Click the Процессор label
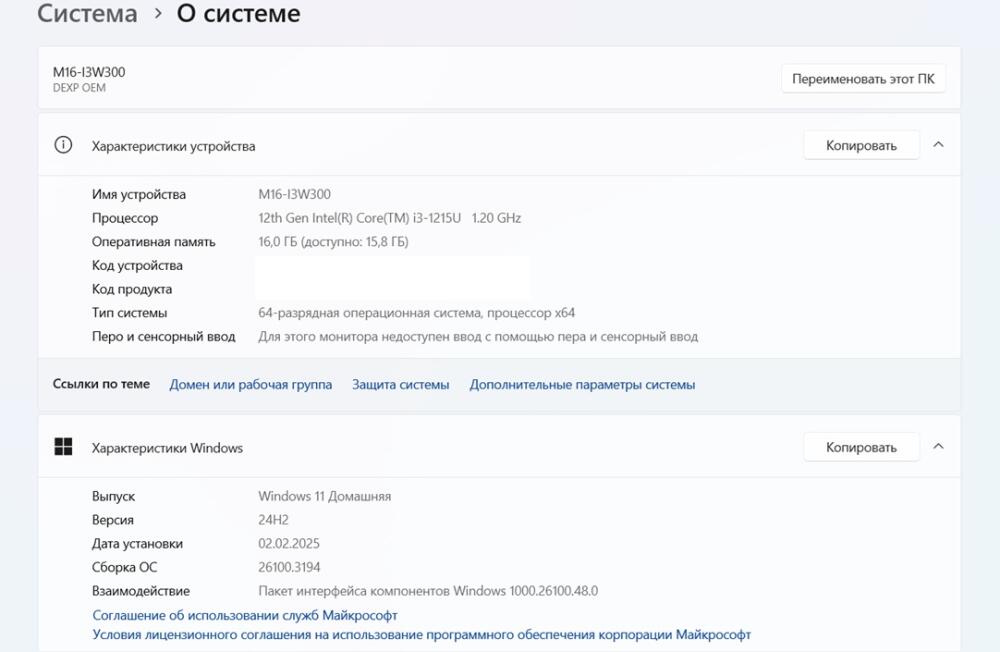1000x652 pixels. [125, 218]
